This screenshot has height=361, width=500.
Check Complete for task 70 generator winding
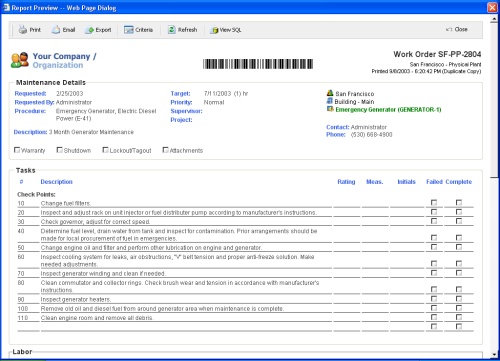click(x=459, y=273)
